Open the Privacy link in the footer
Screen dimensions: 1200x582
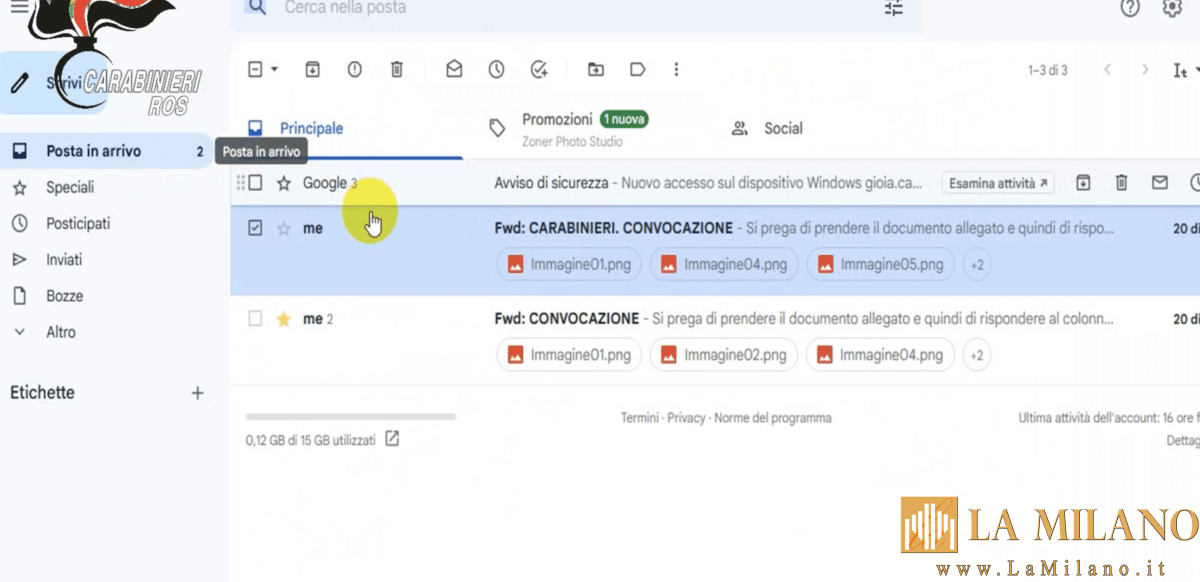(x=686, y=418)
